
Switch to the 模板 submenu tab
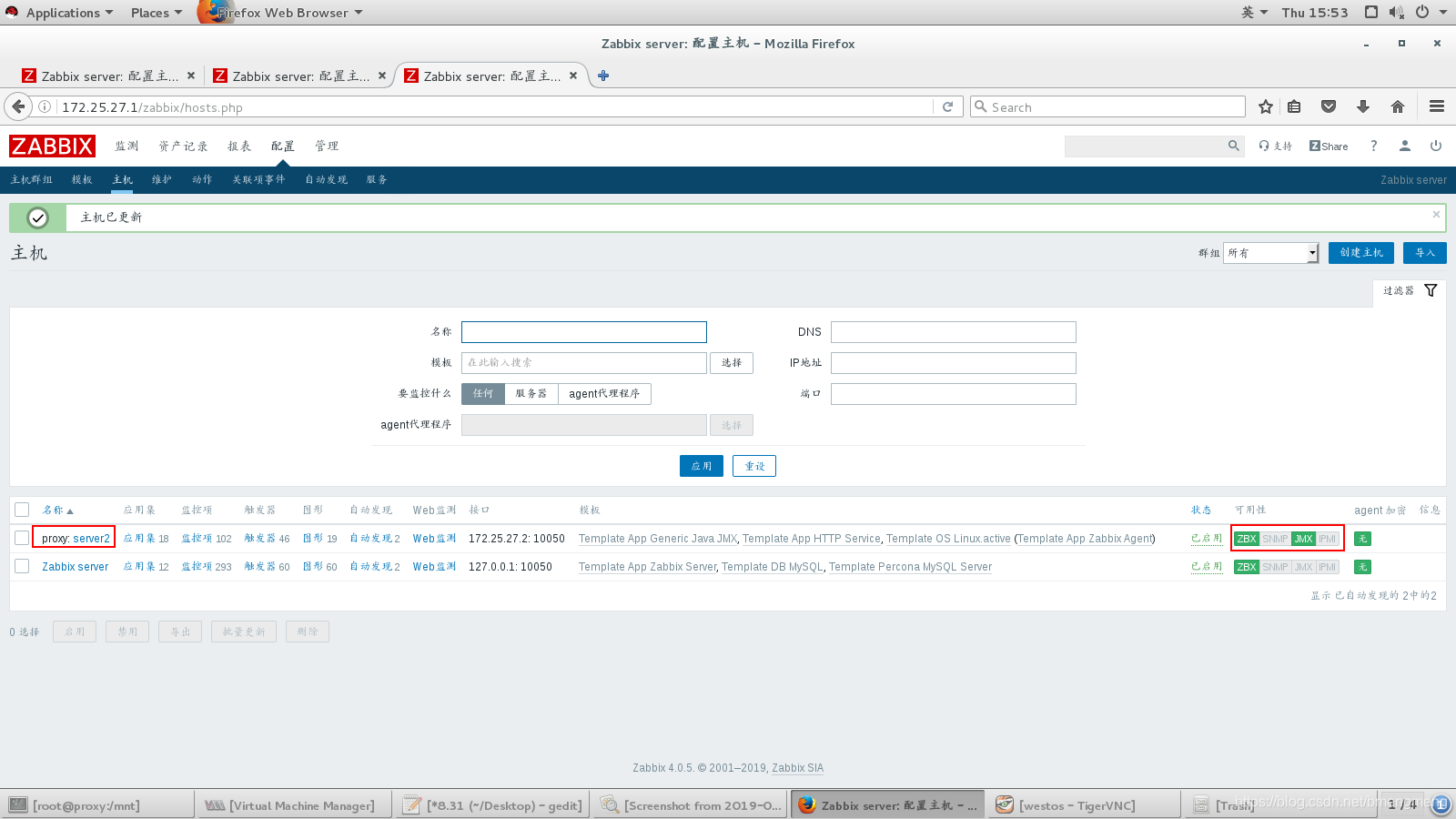[x=82, y=179]
